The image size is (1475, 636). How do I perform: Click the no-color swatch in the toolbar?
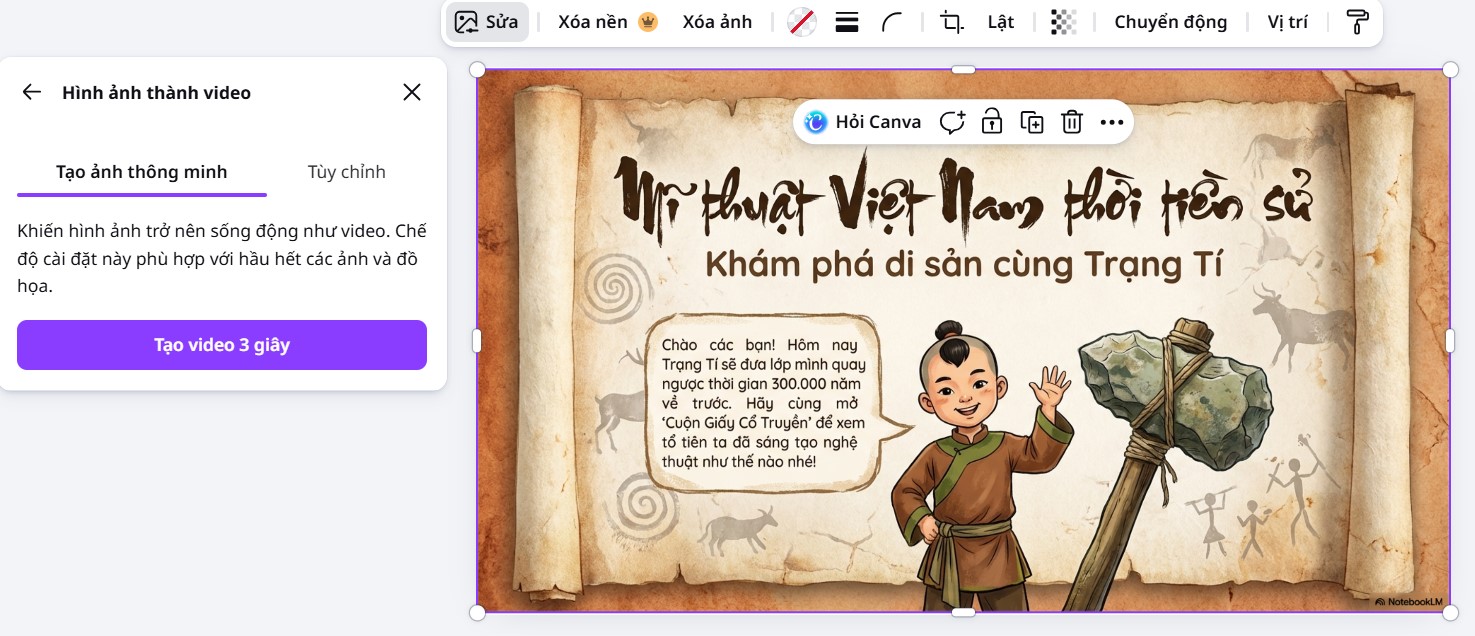800,21
